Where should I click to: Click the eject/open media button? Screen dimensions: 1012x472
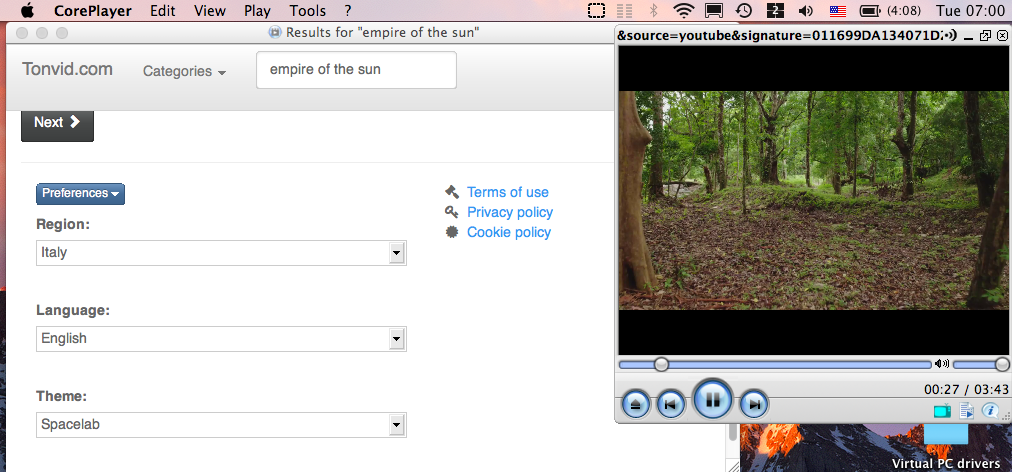pos(636,405)
